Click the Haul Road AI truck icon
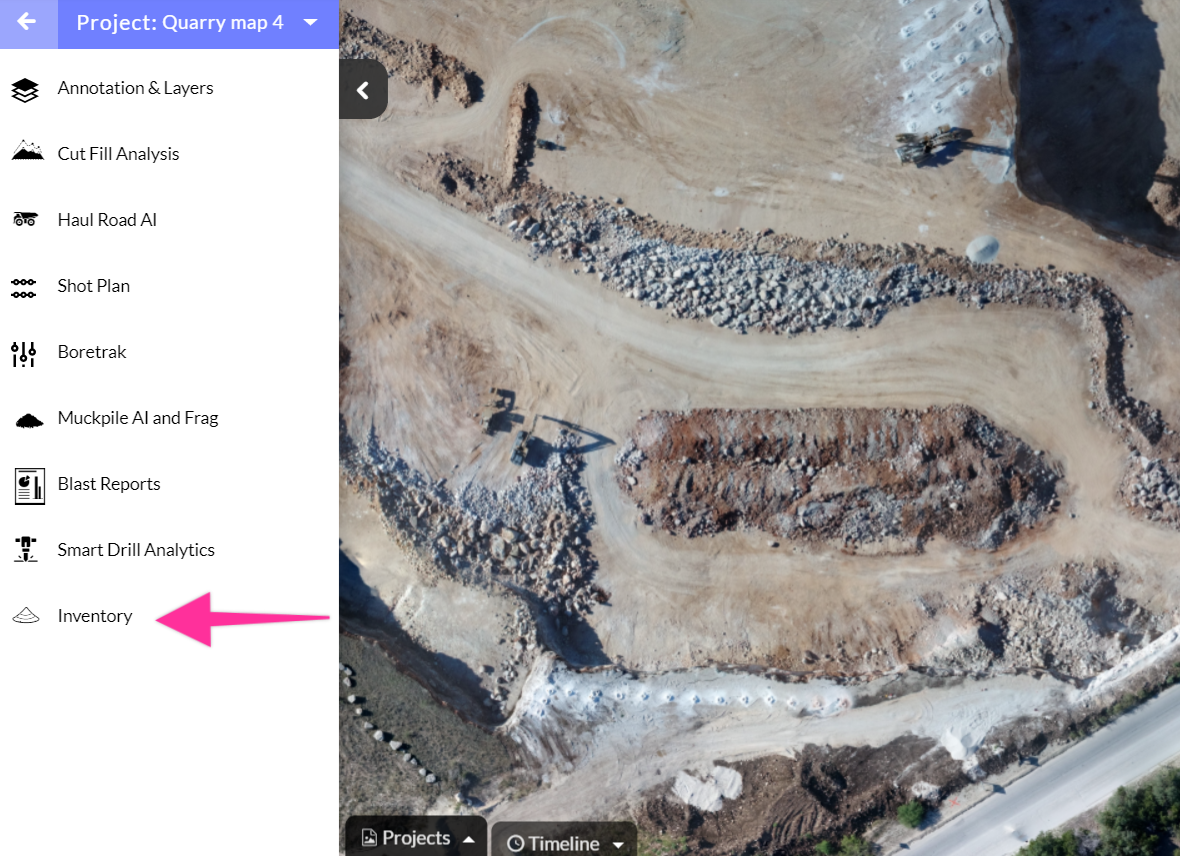1180x856 pixels. pos(26,219)
